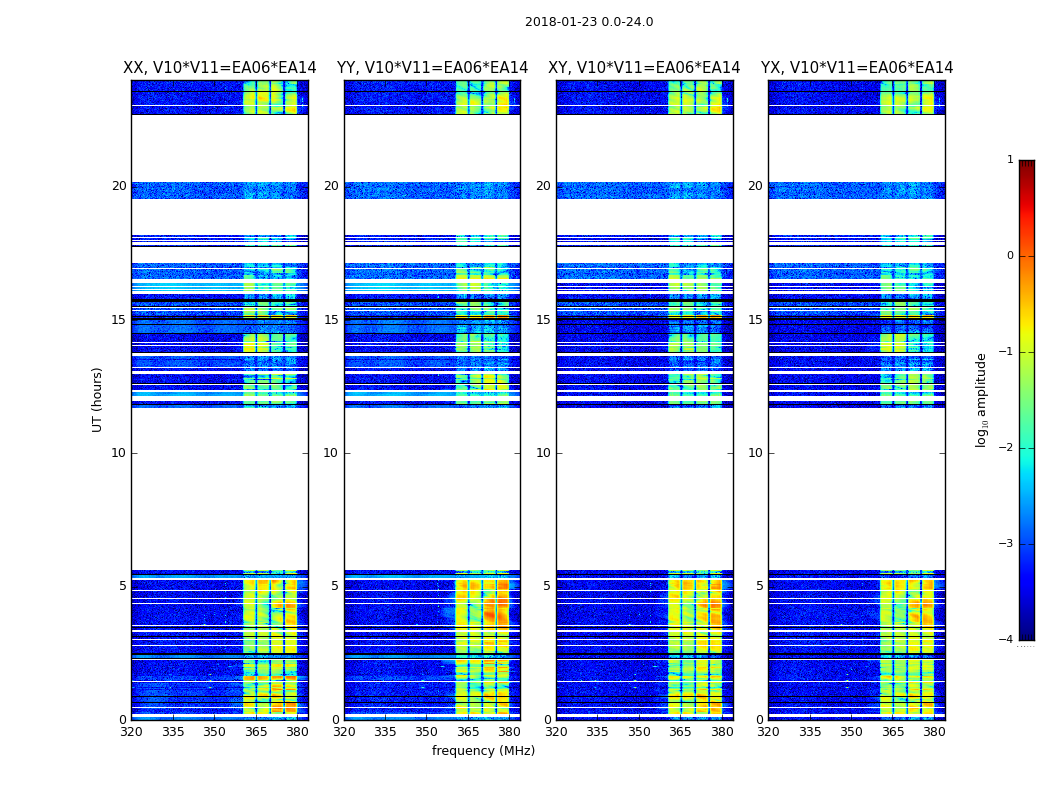Click the 380 frequency tick under YX panel

pos(934,732)
